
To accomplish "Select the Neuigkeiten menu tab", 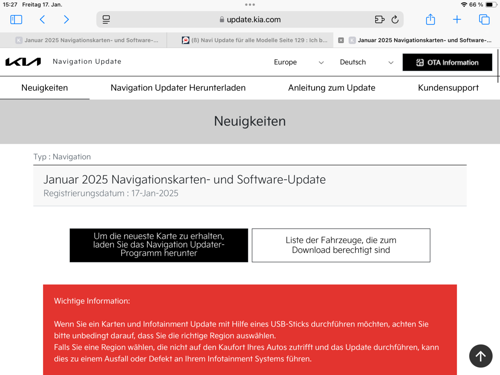I will pyautogui.click(x=45, y=88).
